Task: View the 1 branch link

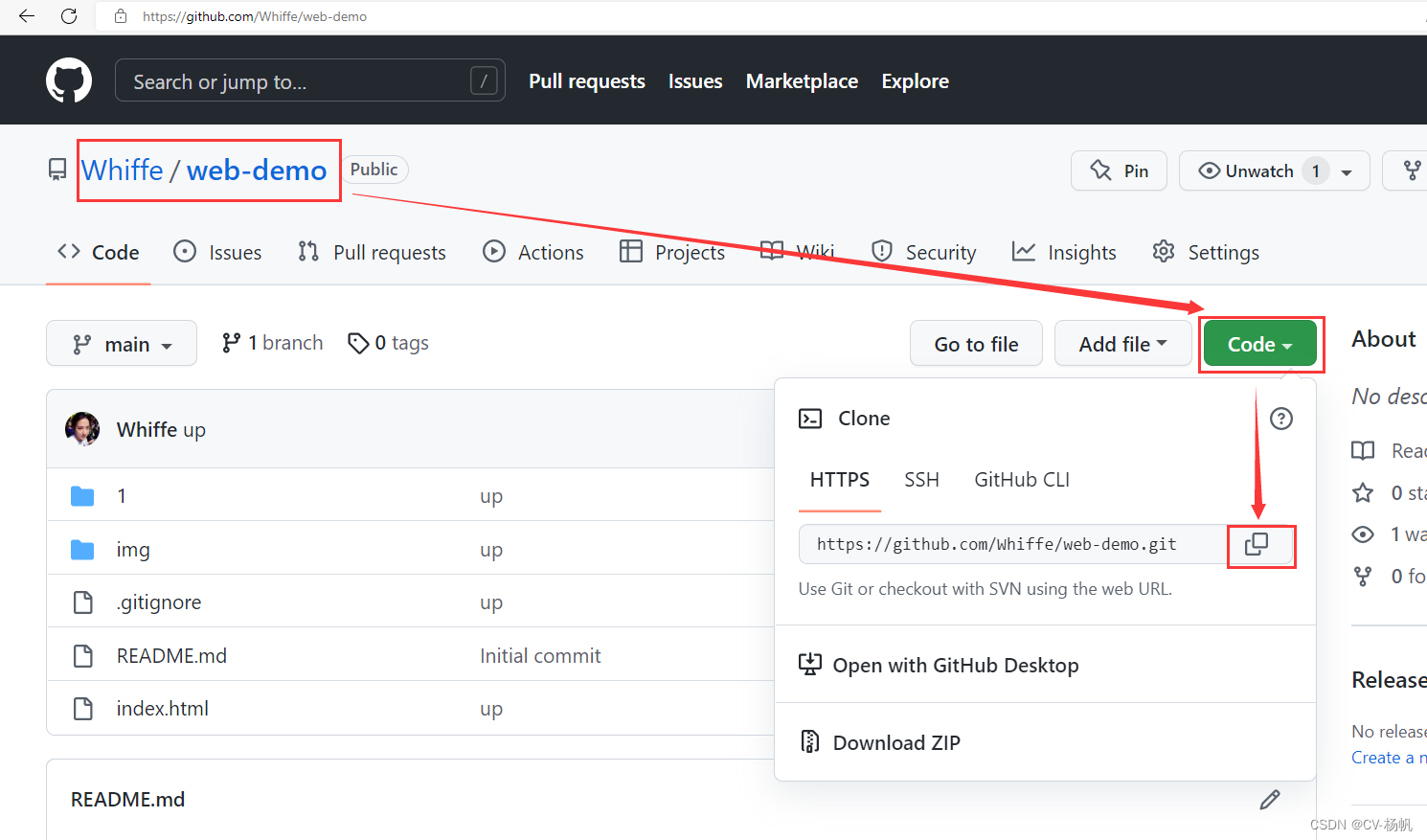Action: [272, 343]
